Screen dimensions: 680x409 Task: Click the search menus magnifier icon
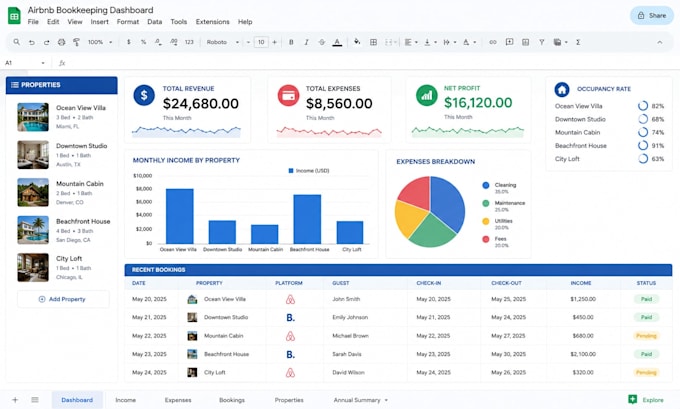(16, 42)
